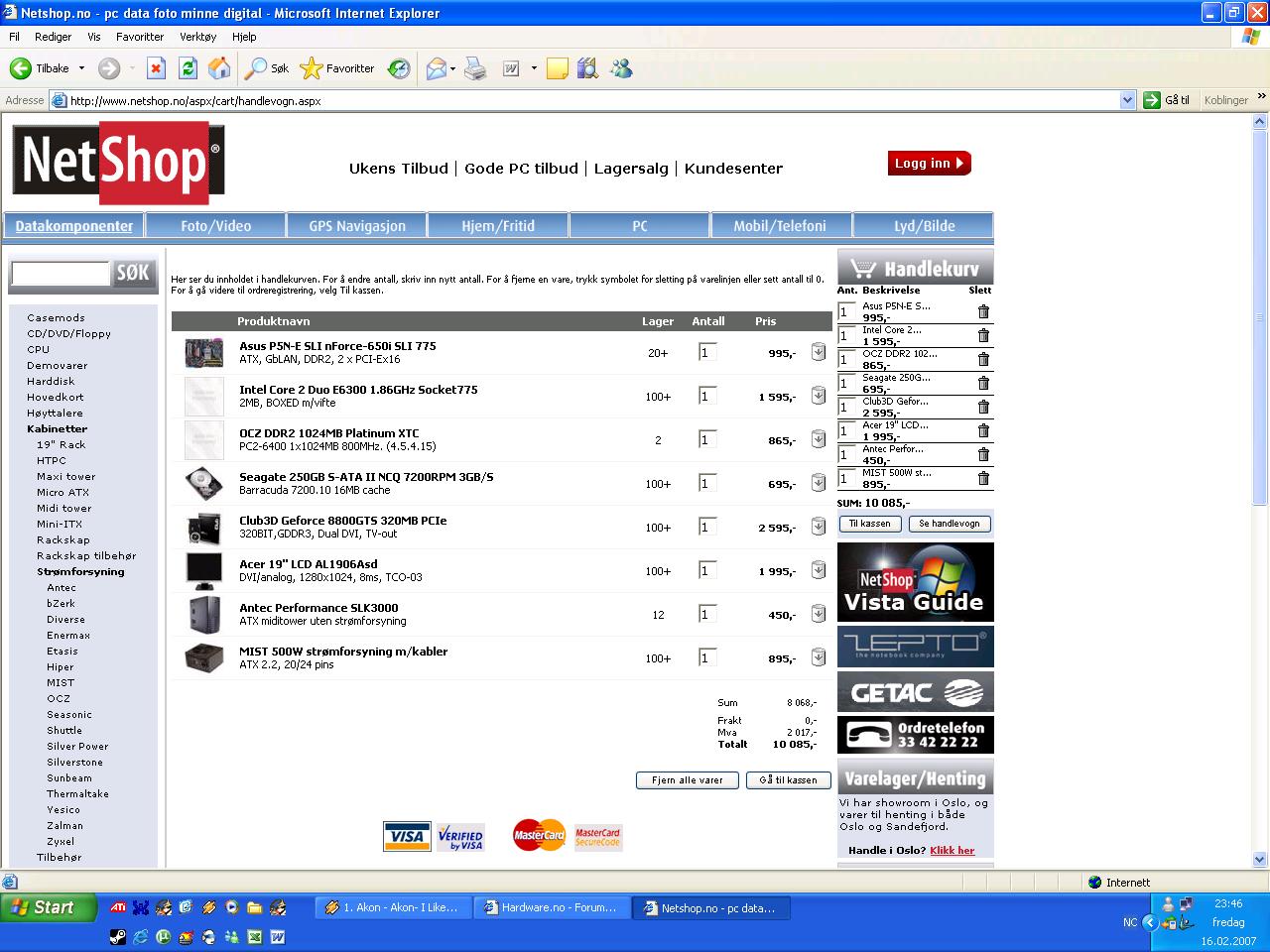Image resolution: width=1270 pixels, height=952 pixels.
Task: Delete Asus P5N-E row with trash icon in Handlekurv
Action: [983, 311]
